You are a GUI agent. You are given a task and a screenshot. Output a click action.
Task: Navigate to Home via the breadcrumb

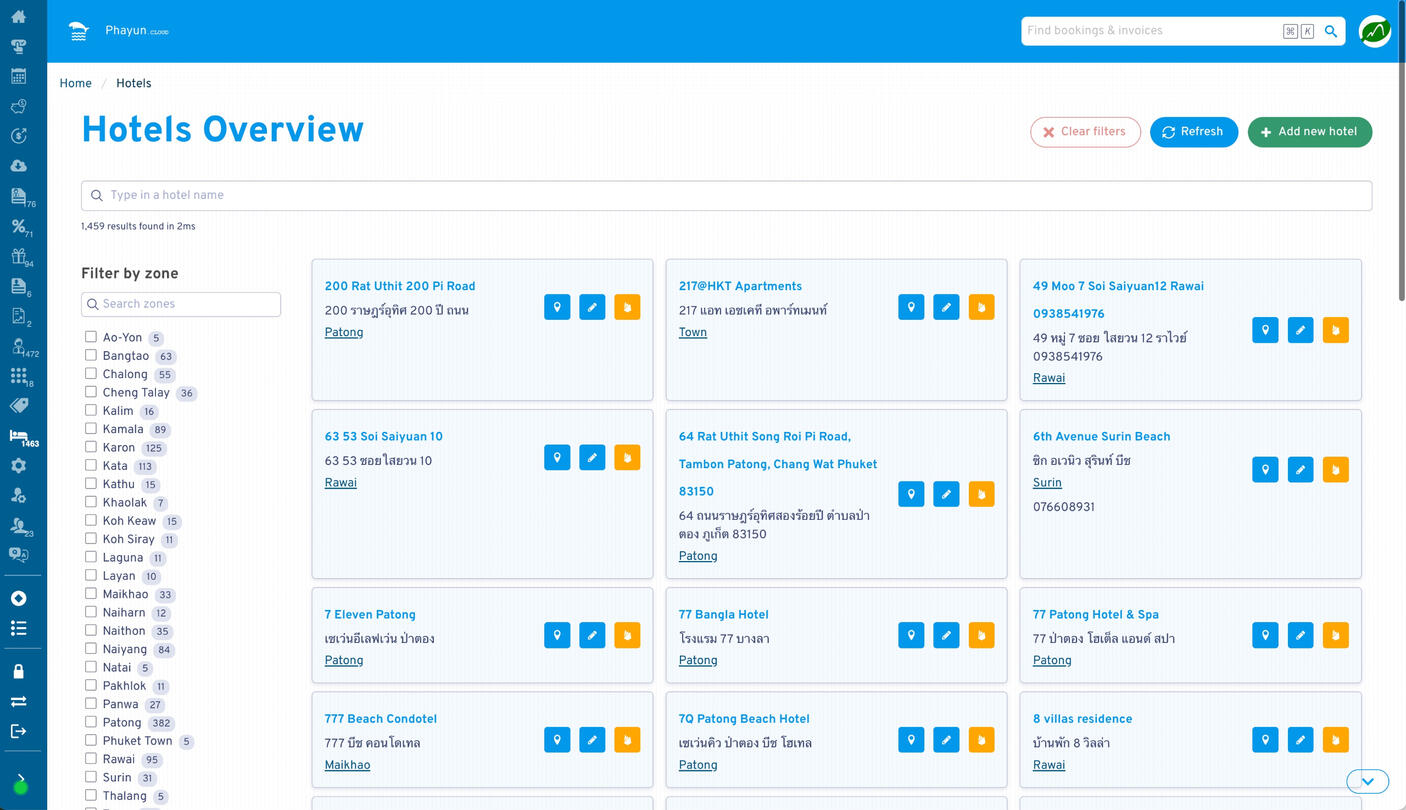pos(75,83)
